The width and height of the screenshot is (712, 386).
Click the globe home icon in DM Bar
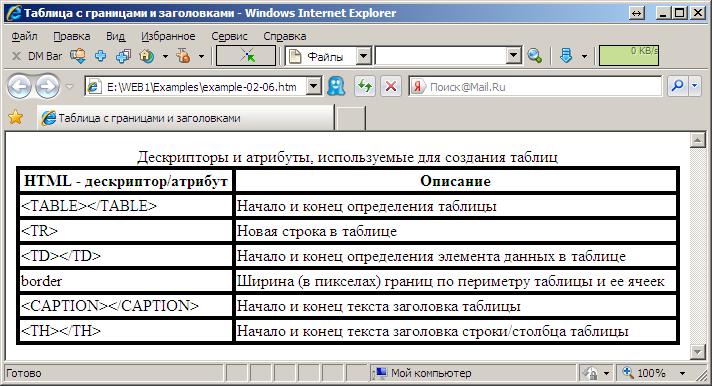coord(147,56)
